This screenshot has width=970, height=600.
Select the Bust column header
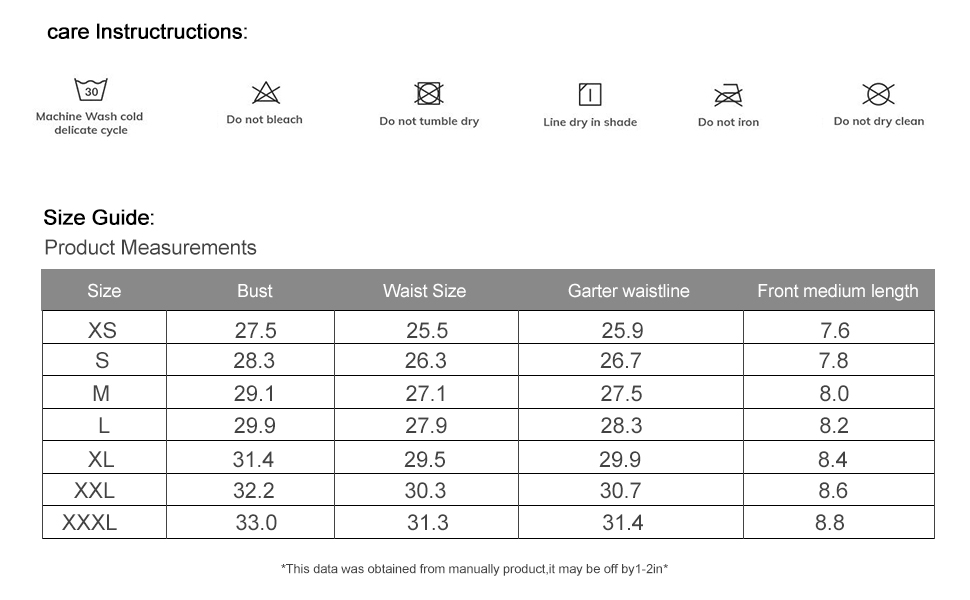point(255,291)
